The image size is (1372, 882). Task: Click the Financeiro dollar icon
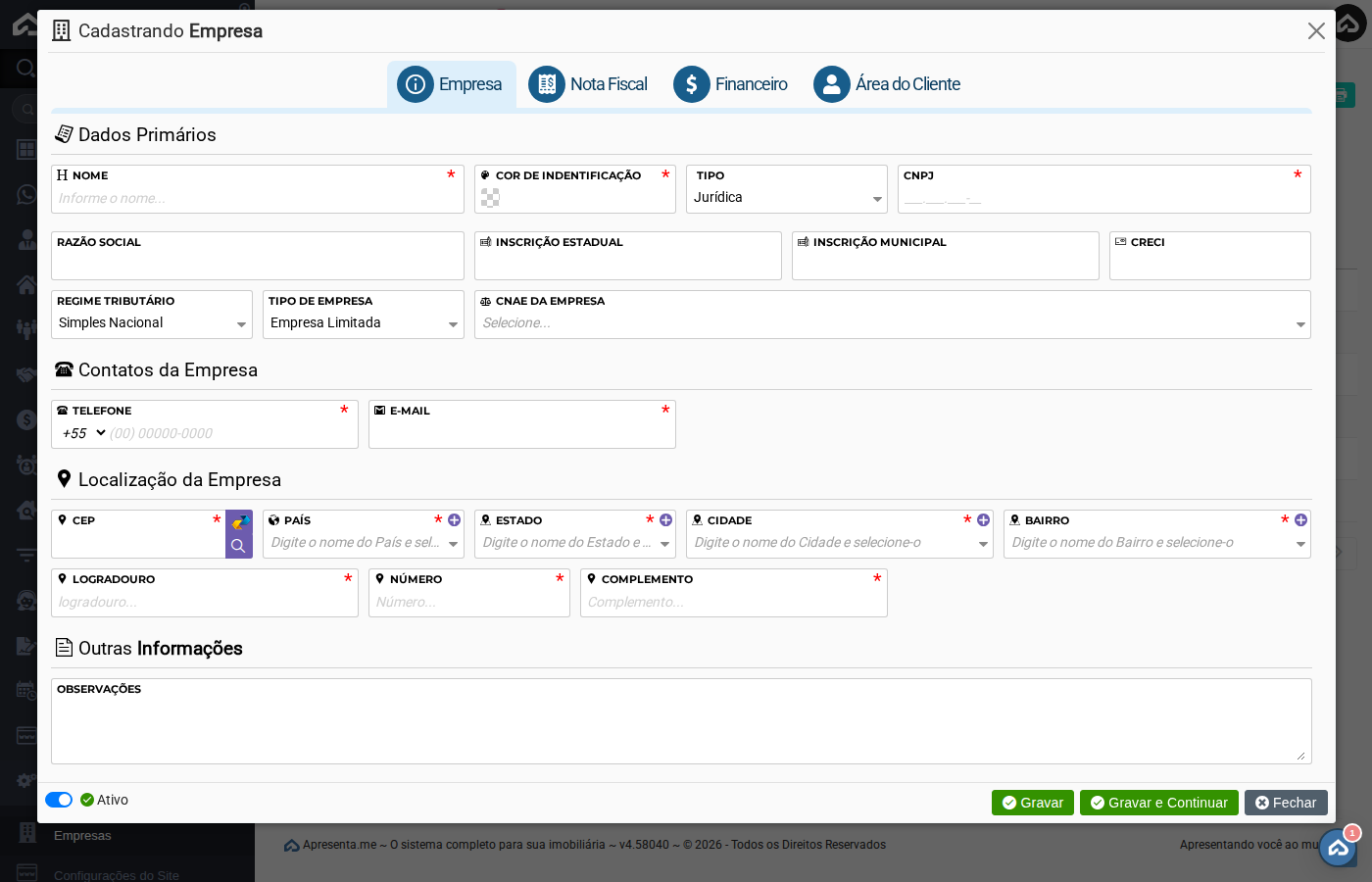point(691,84)
